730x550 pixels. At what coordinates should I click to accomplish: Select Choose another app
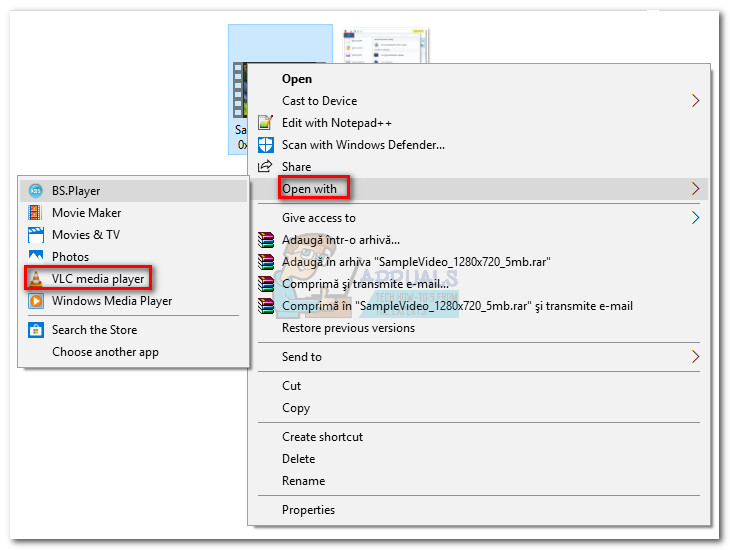134,352
